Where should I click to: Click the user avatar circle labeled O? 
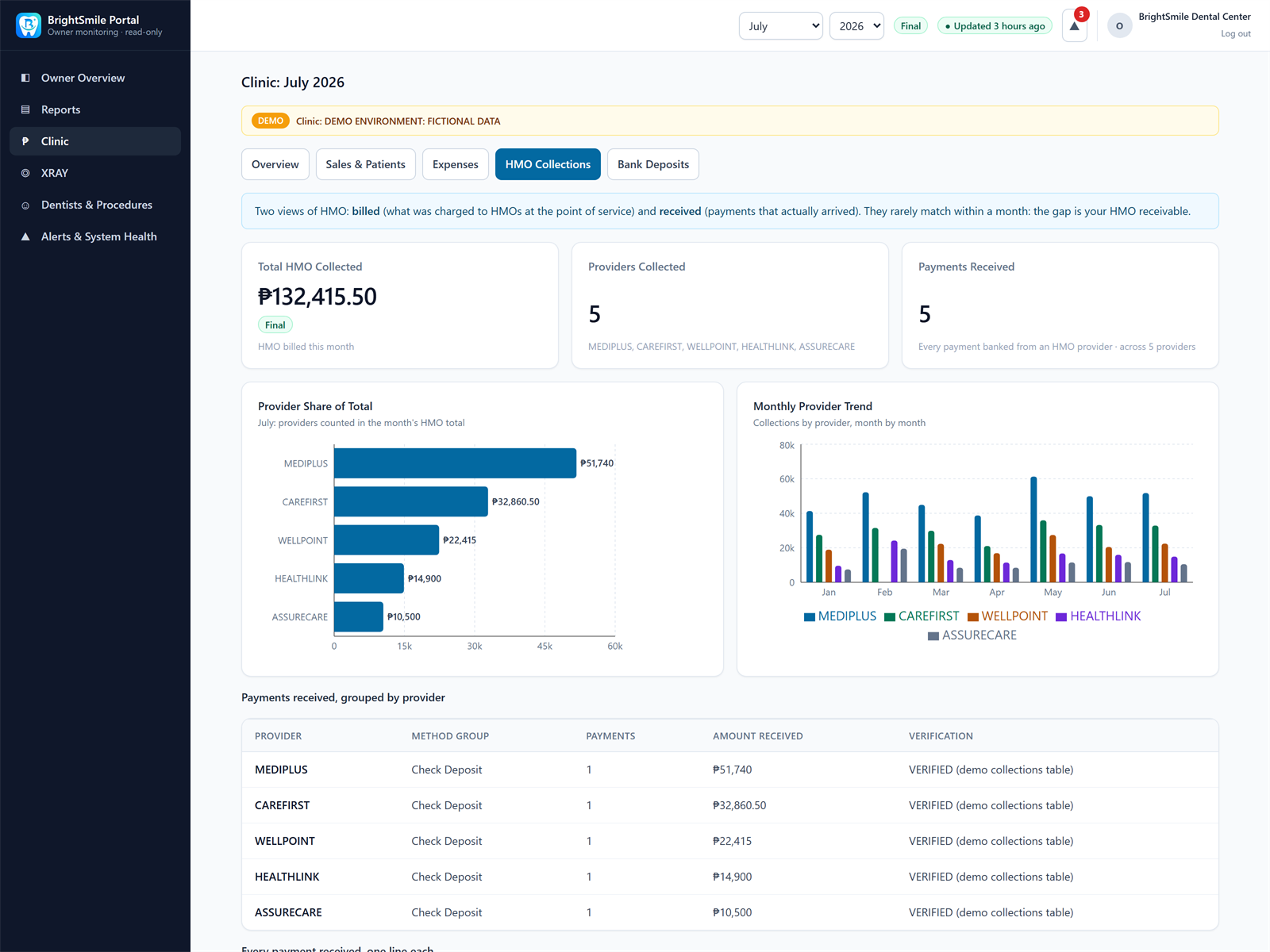[1119, 26]
